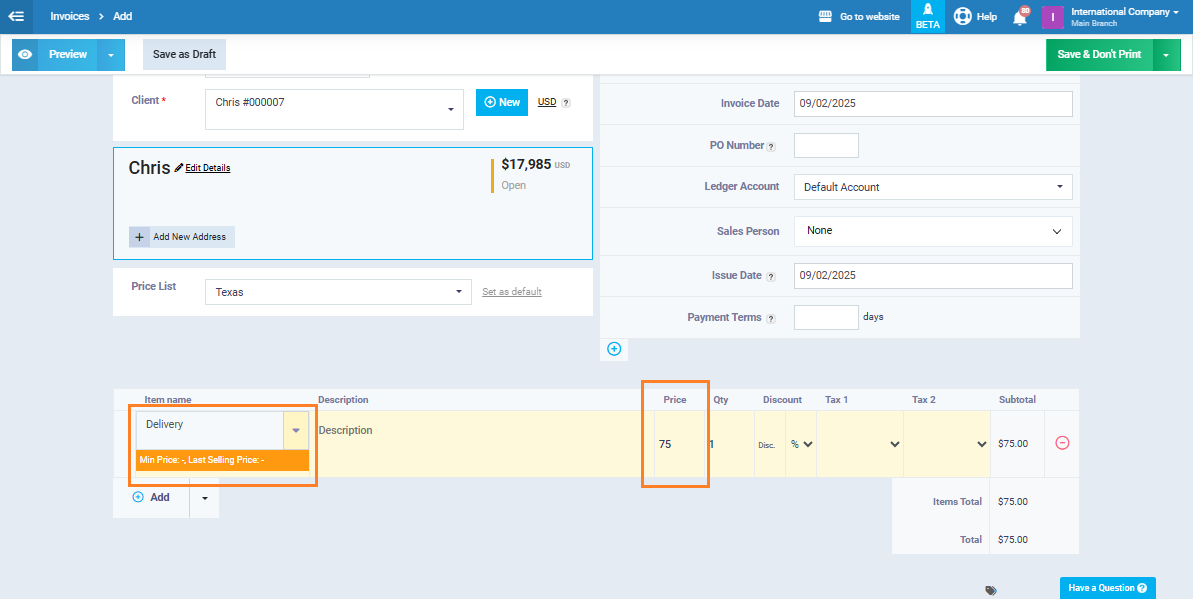Screen dimensions: 1193x599
Task: Click Add New Address button
Action: 182,237
